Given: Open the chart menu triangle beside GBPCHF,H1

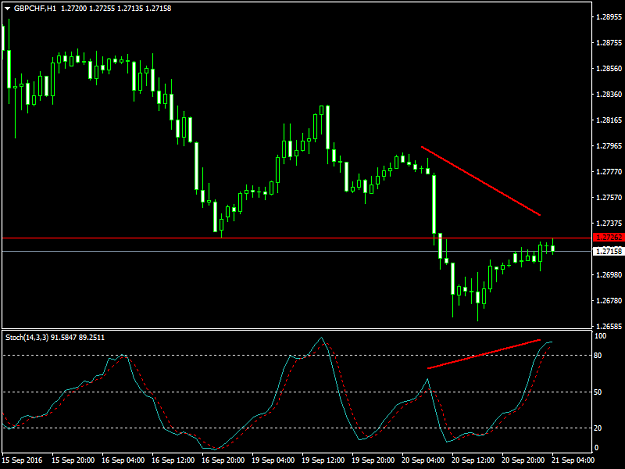Looking at the screenshot, I should pyautogui.click(x=7, y=8).
